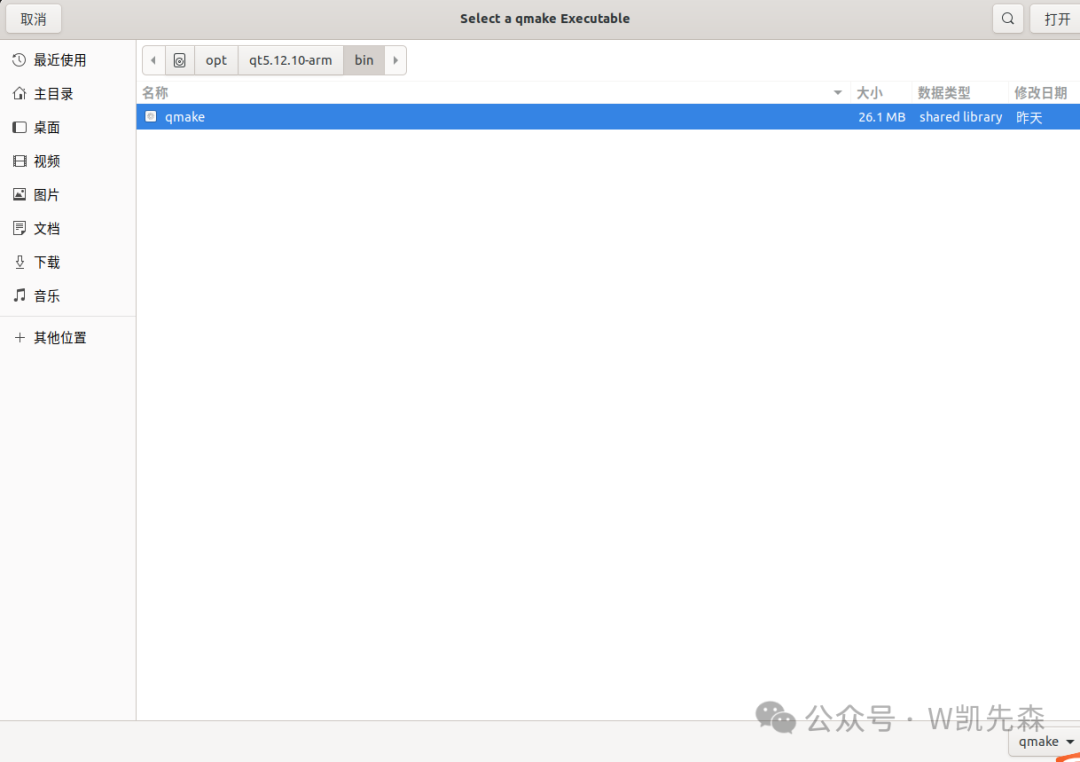Expand the qmake file filter dropdown
The height and width of the screenshot is (762, 1080).
point(1046,742)
